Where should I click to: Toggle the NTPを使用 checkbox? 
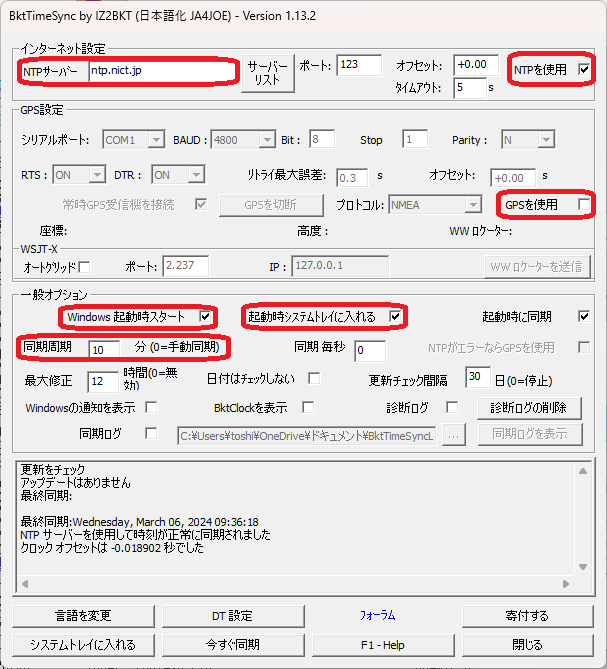tap(584, 69)
